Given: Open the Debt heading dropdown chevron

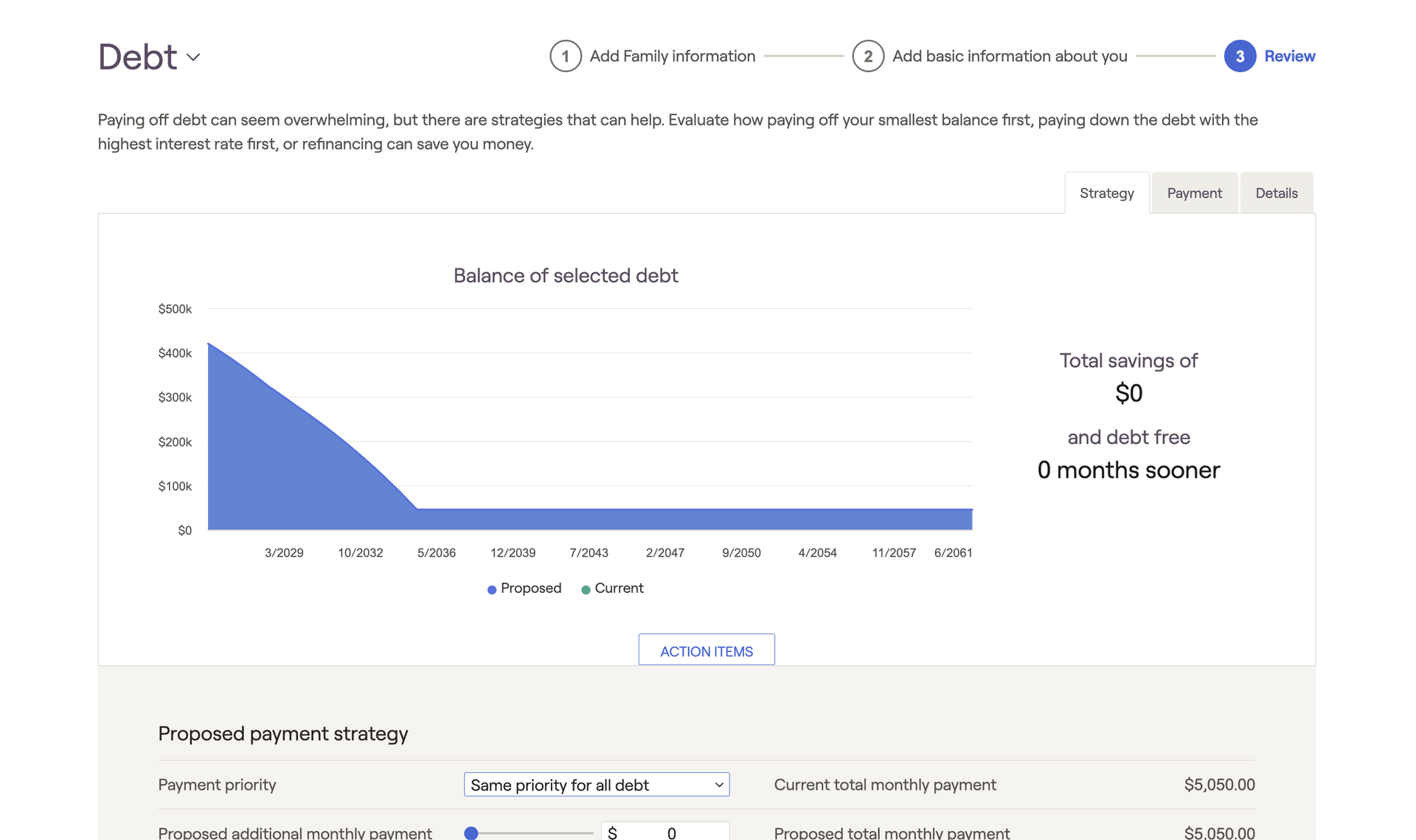Looking at the screenshot, I should coord(193,58).
